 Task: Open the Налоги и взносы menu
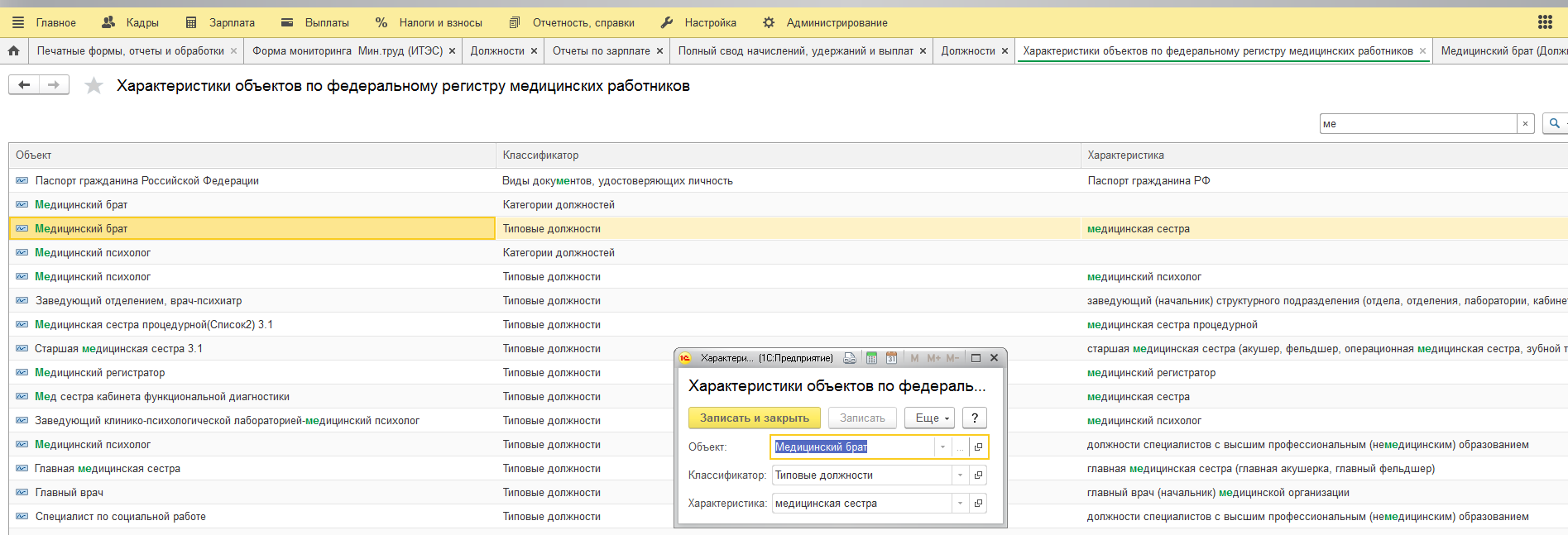tap(429, 22)
